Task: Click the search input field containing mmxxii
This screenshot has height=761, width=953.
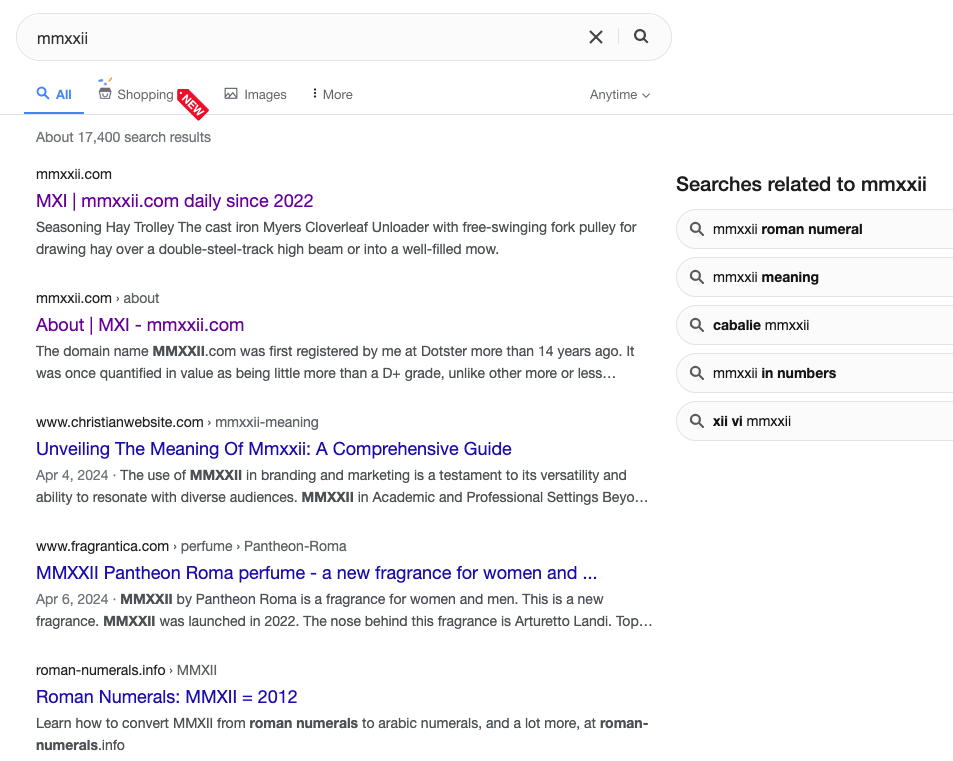Action: (300, 38)
